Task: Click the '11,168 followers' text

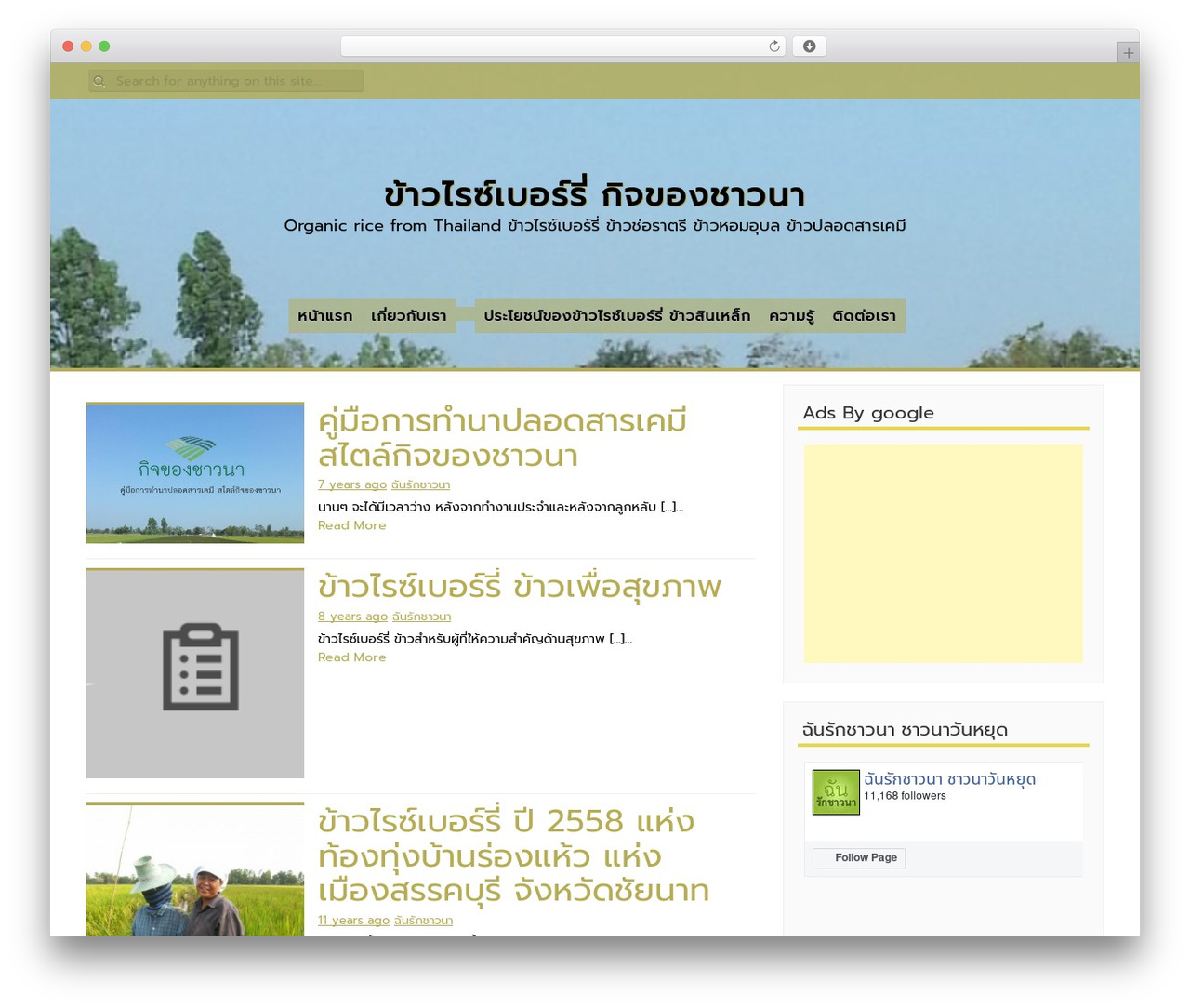Action: click(905, 796)
